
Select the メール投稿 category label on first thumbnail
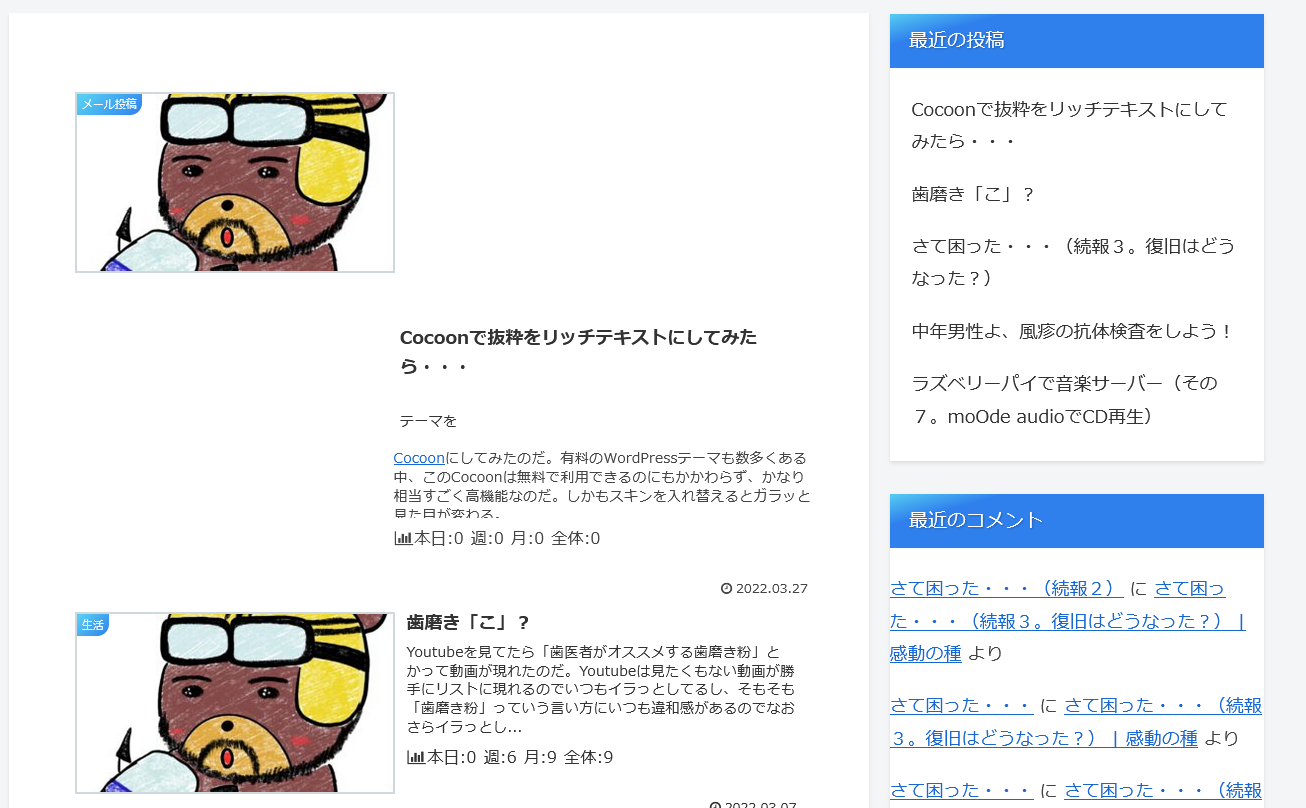(109, 104)
